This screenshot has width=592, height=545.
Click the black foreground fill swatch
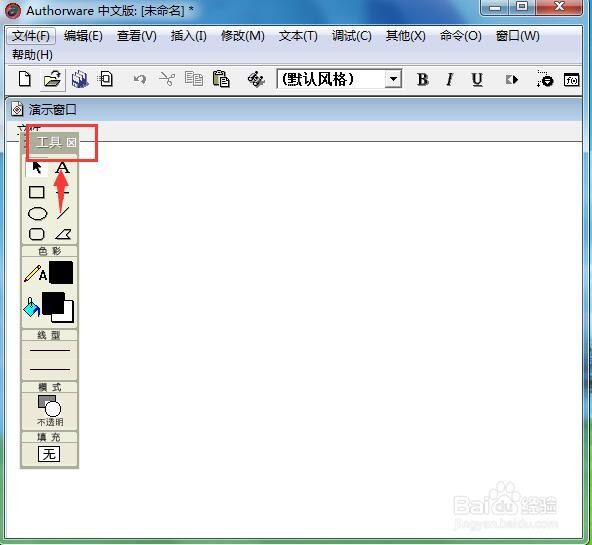coord(53,303)
